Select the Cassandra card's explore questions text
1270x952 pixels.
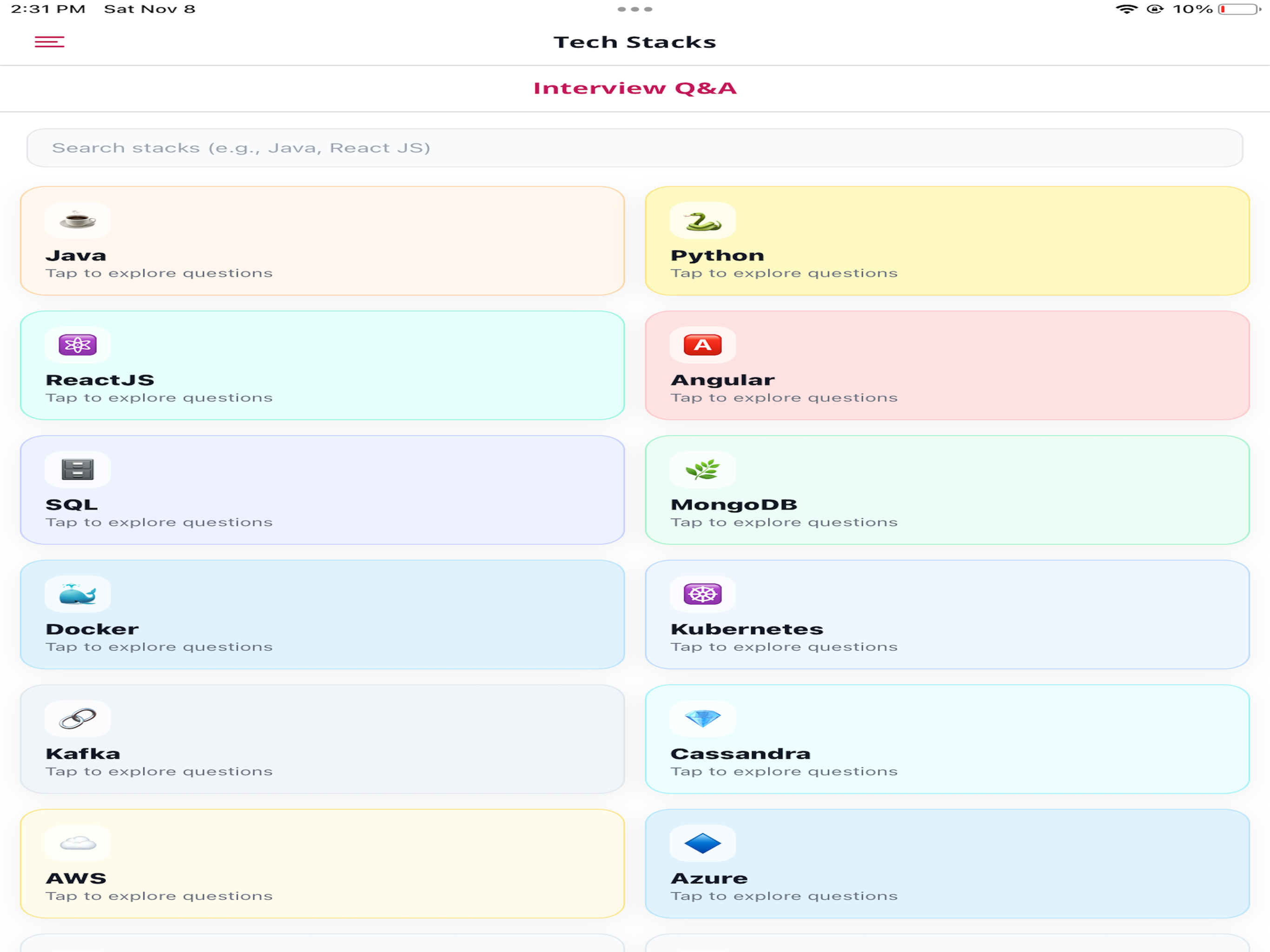(x=784, y=772)
